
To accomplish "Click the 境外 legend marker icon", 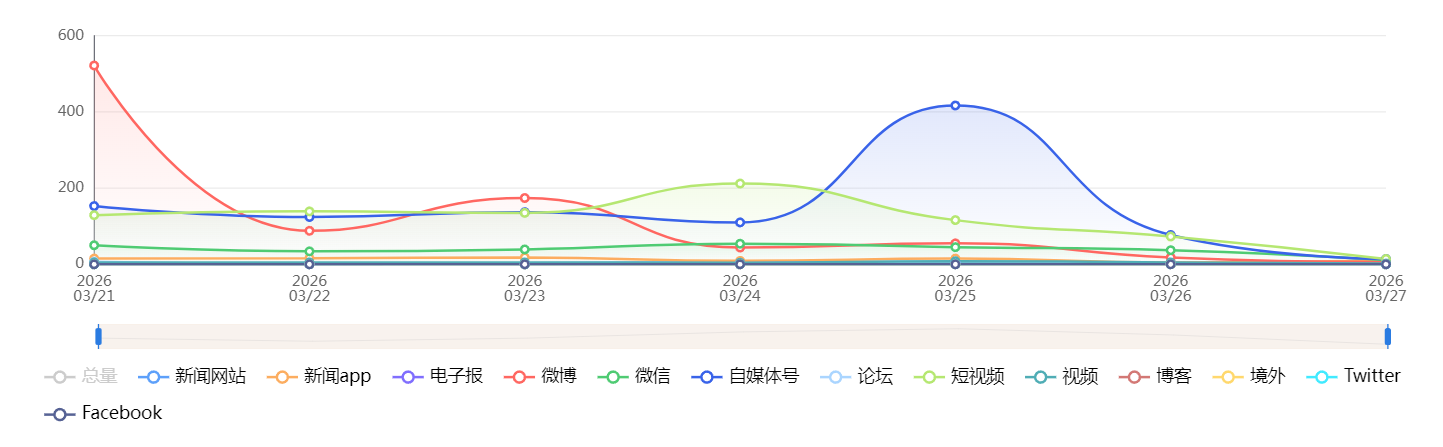I will (1225, 377).
